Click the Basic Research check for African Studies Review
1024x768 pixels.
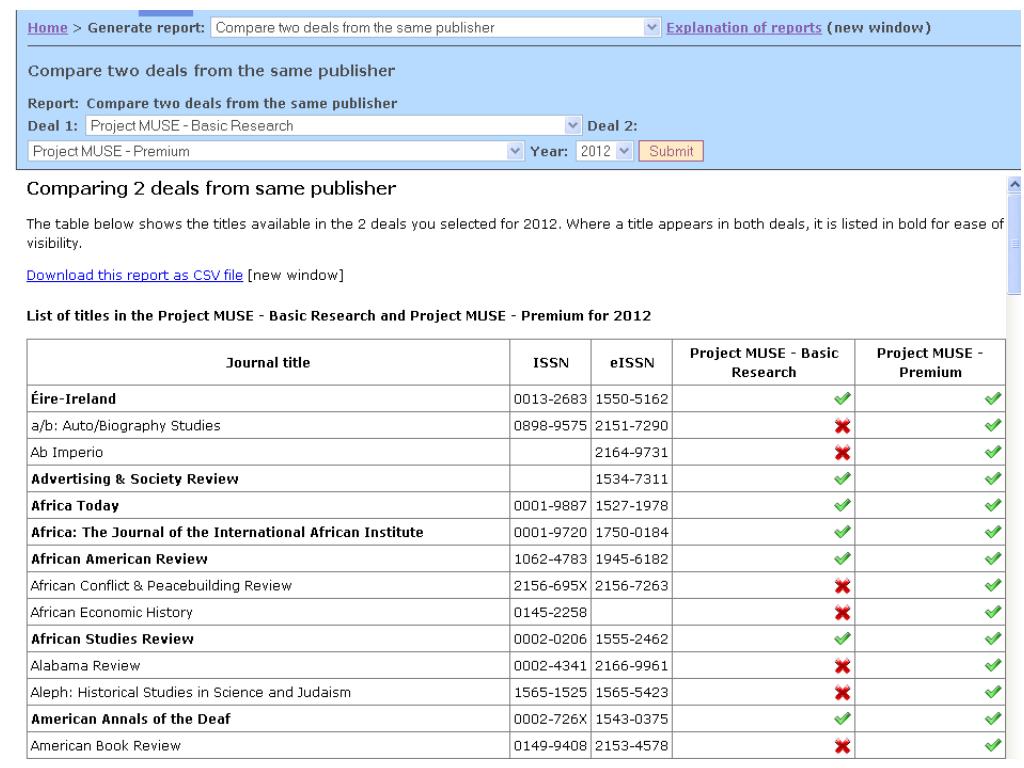pos(842,639)
